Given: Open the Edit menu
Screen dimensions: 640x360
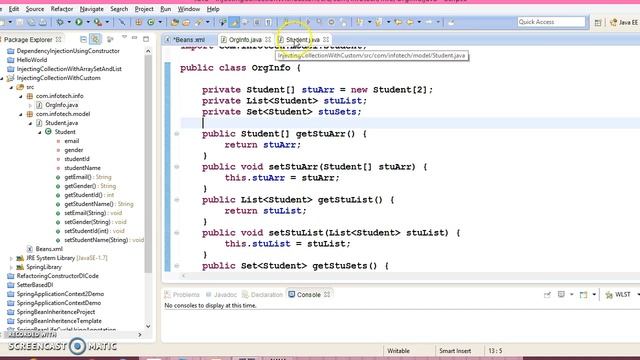Looking at the screenshot, I should [13, 9].
